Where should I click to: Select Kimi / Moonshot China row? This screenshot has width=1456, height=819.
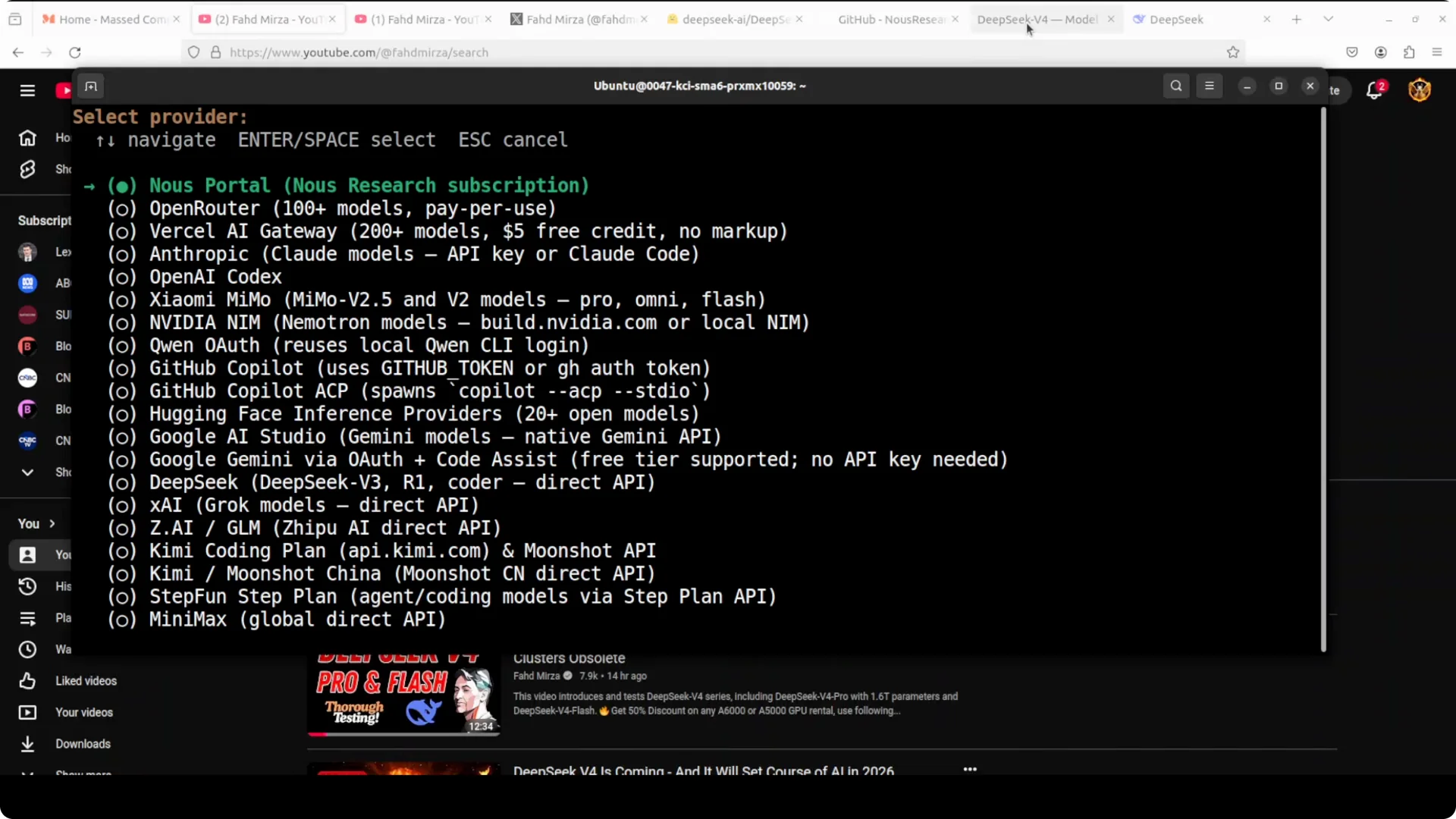(381, 574)
